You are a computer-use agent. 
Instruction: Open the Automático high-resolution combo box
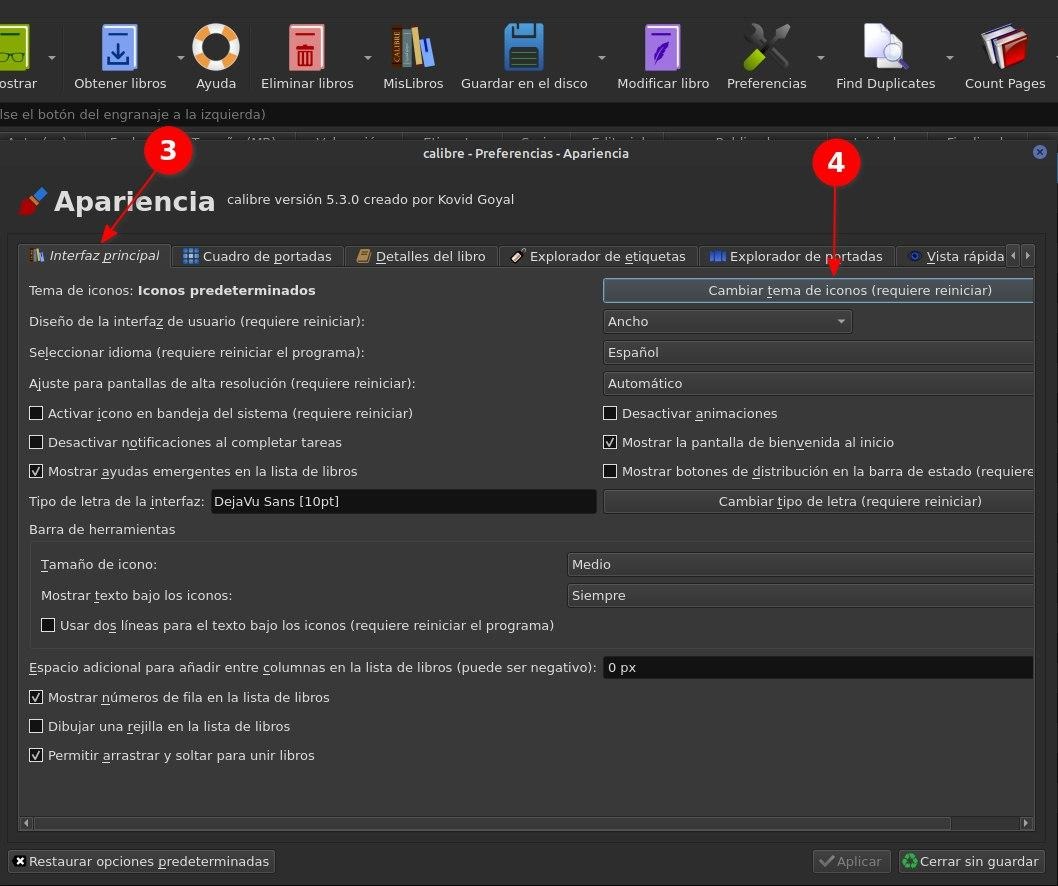[818, 383]
